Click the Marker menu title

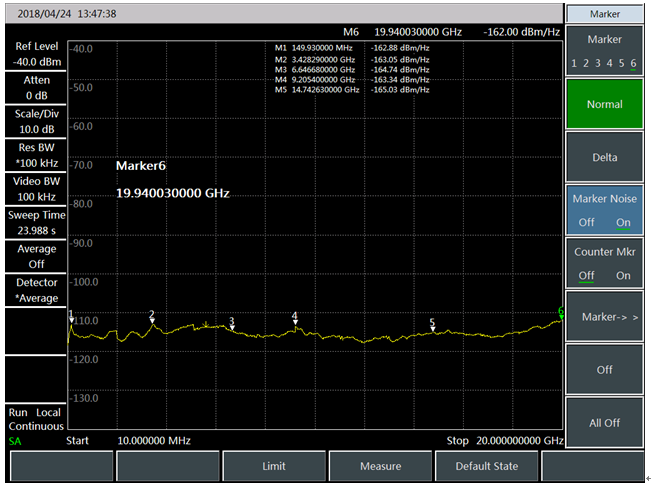point(604,14)
